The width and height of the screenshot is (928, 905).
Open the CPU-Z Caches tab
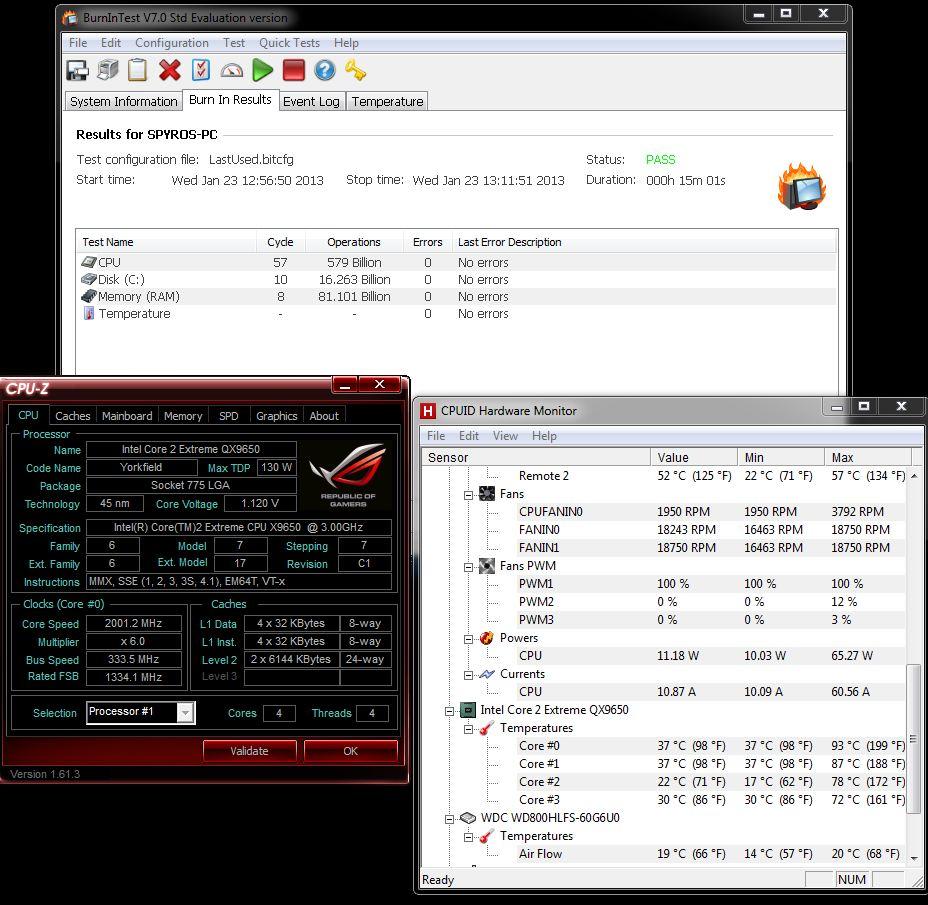73,416
